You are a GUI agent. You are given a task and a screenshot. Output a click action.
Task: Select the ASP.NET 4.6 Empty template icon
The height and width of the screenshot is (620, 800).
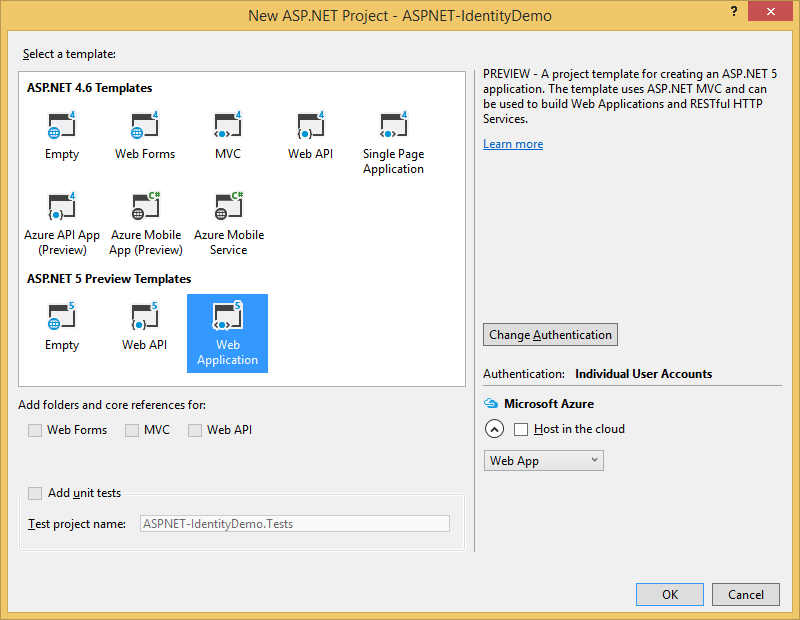pyautogui.click(x=62, y=125)
